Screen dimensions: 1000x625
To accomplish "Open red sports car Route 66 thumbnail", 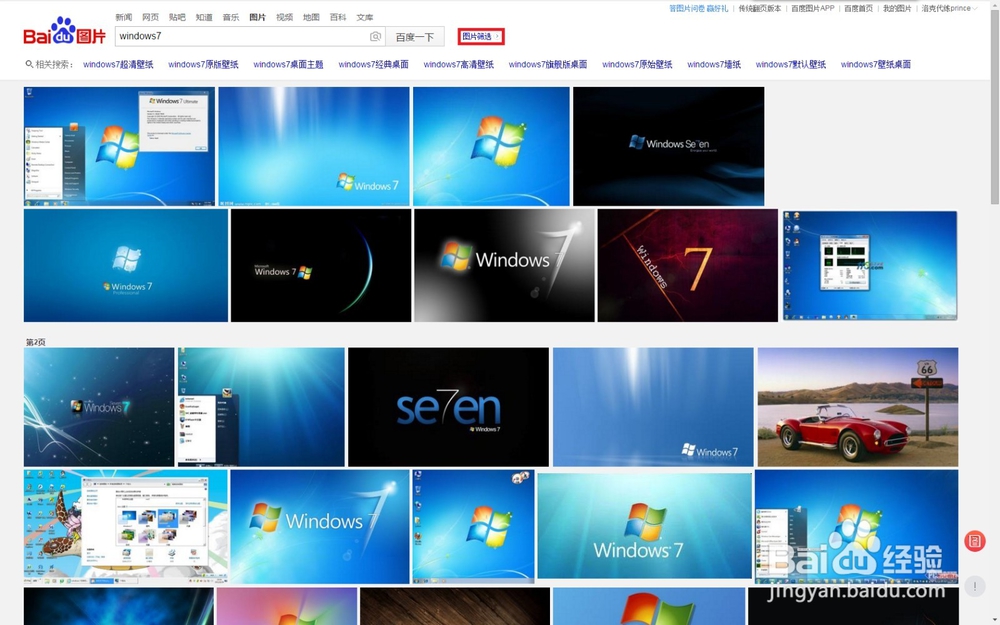I will pos(858,407).
